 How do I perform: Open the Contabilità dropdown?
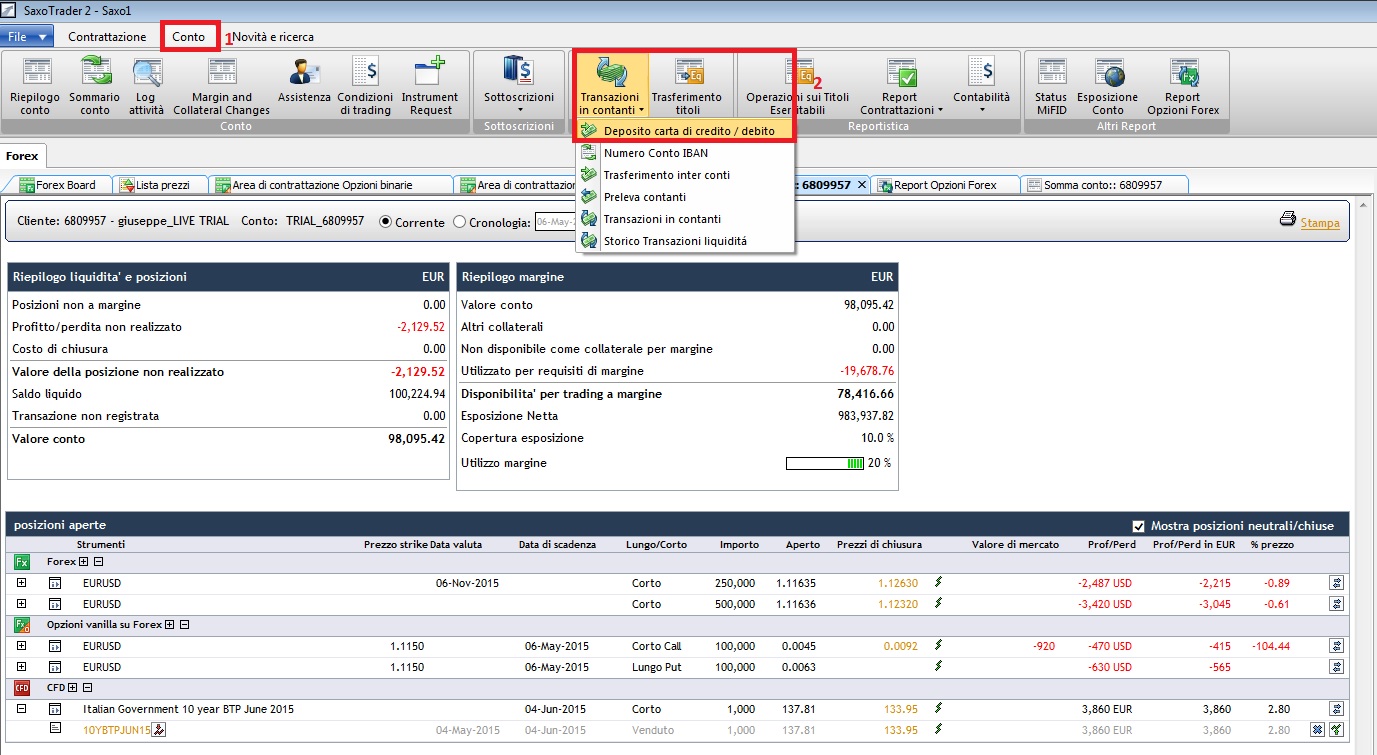pyautogui.click(x=981, y=86)
